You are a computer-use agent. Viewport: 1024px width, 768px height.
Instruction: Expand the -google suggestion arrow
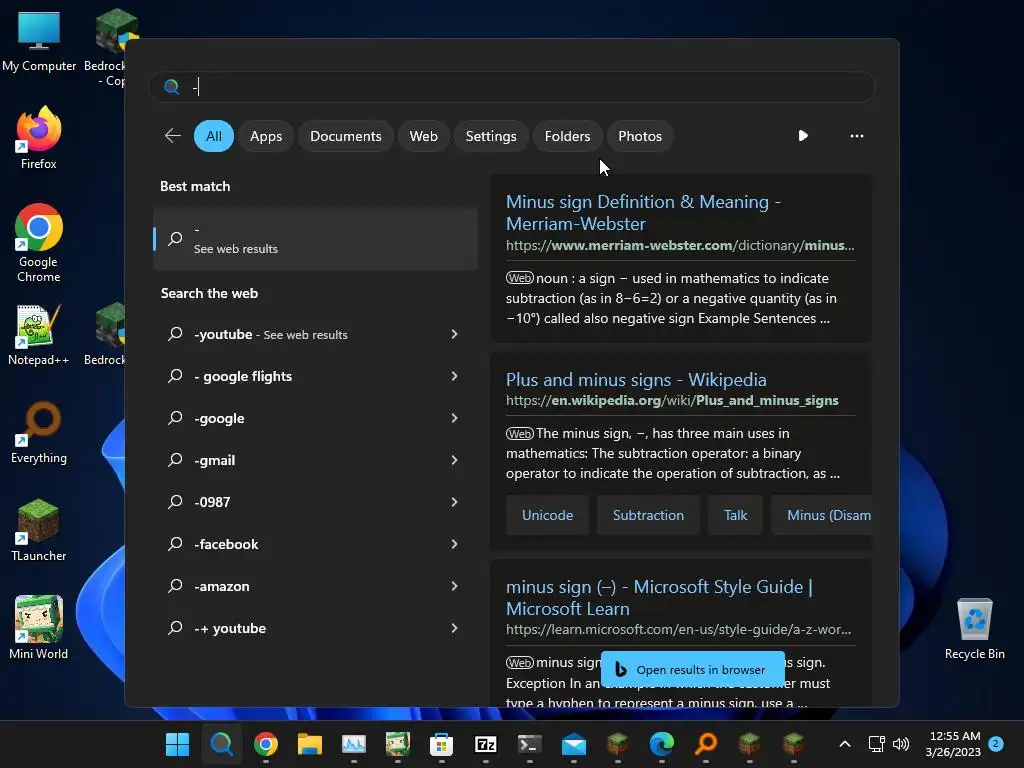[x=455, y=418]
